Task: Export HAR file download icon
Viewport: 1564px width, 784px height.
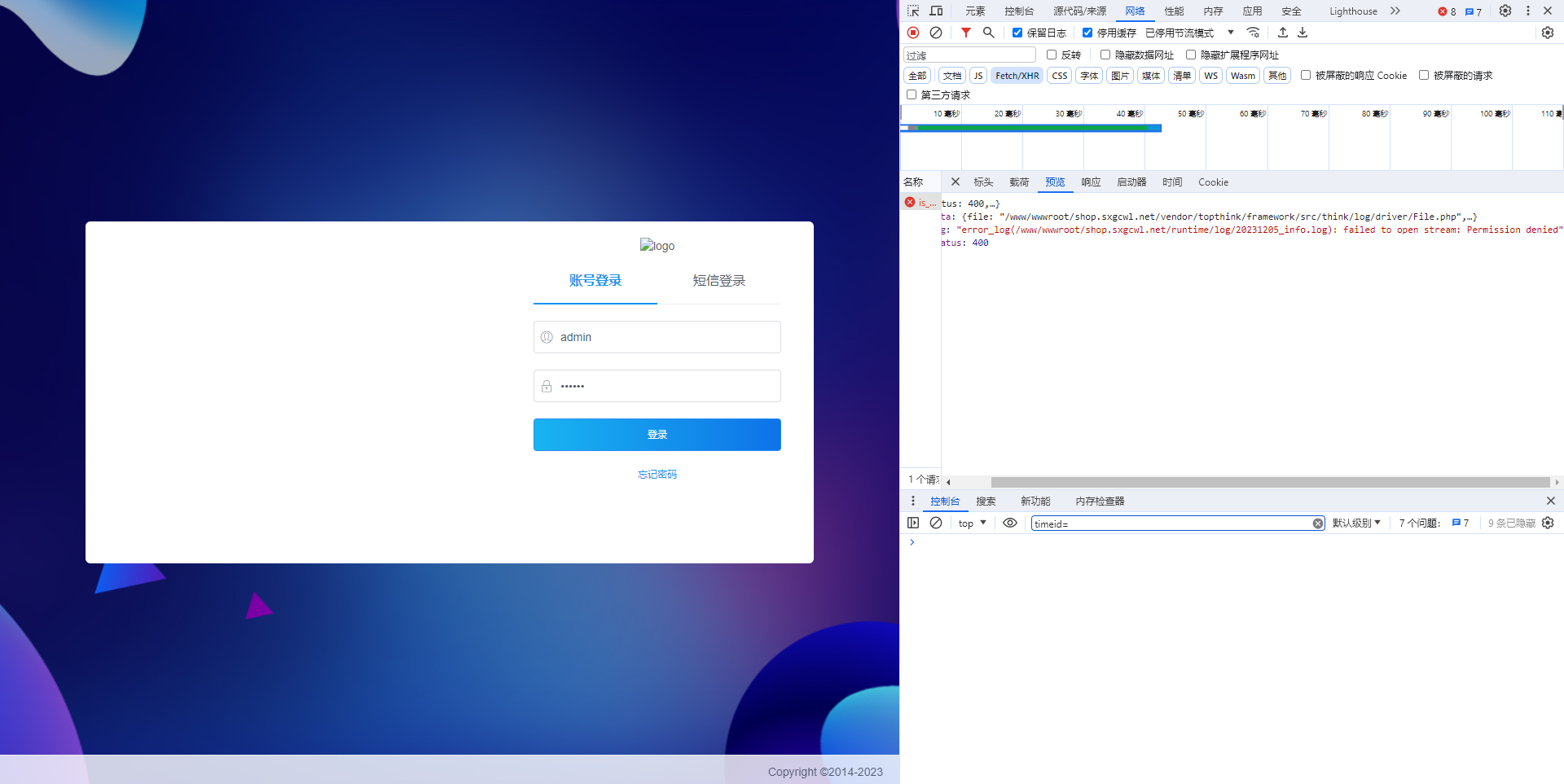Action: point(1303,33)
